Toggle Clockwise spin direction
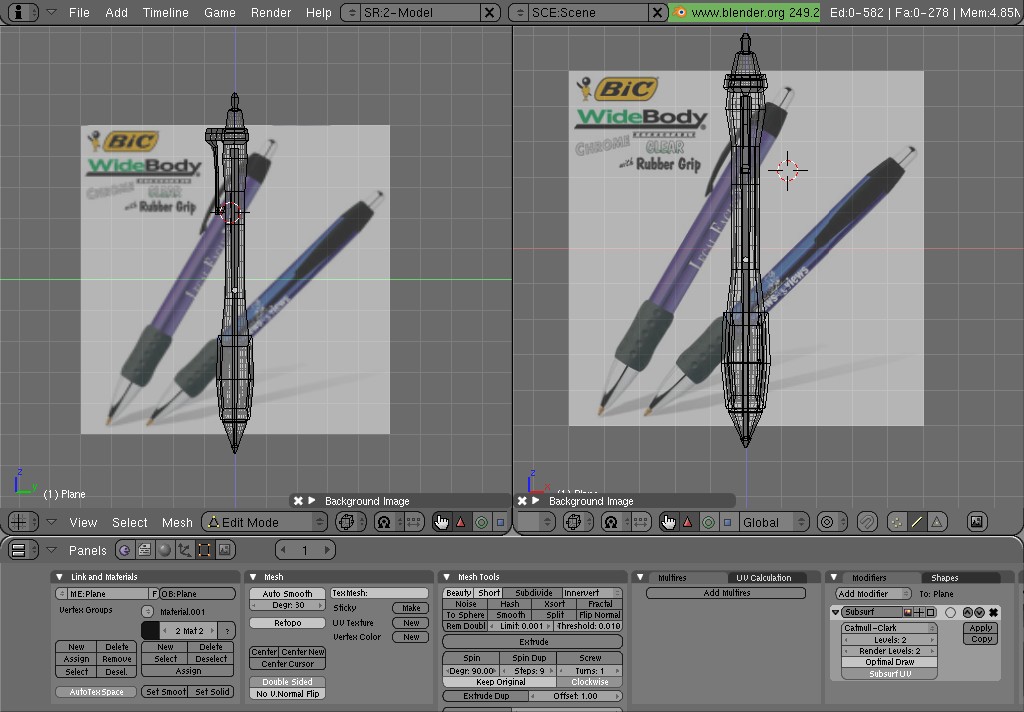 pyautogui.click(x=590, y=682)
